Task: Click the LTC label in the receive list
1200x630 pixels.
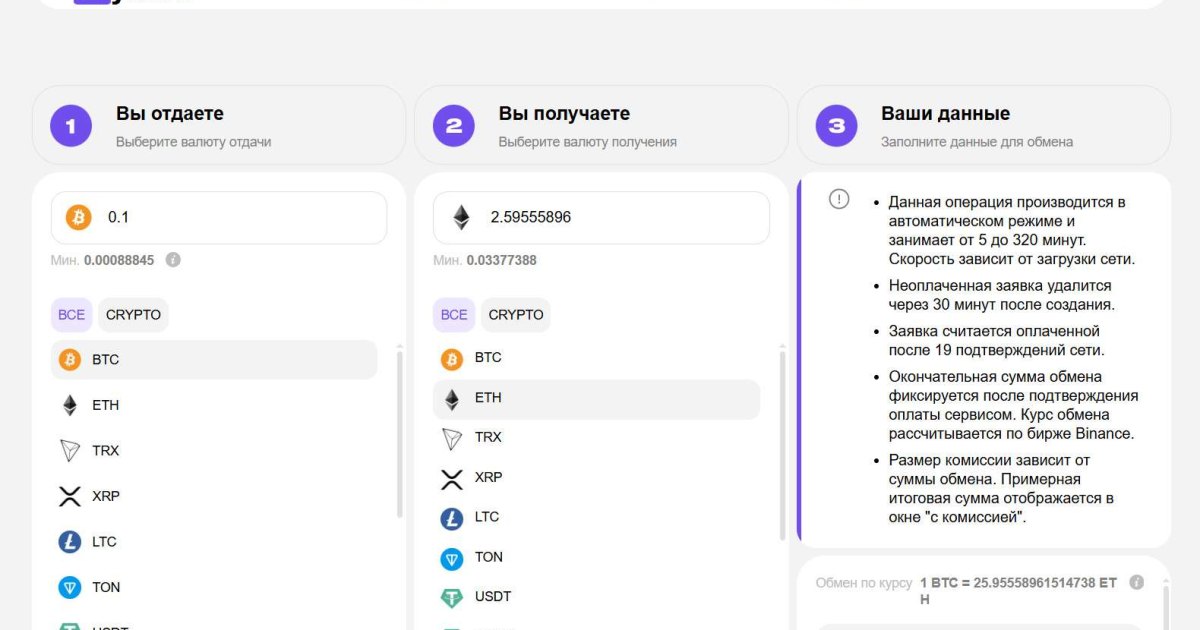Action: [487, 517]
